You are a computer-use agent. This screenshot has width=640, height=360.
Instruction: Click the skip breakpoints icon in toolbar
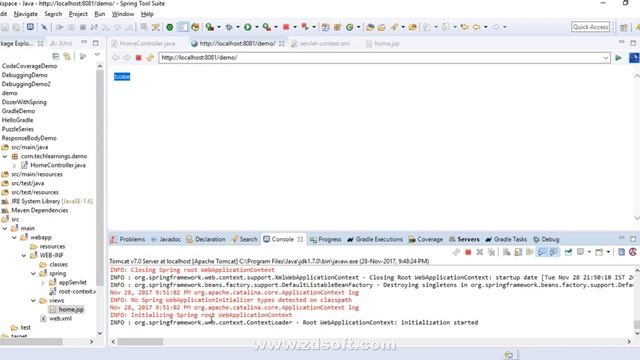point(44,27)
